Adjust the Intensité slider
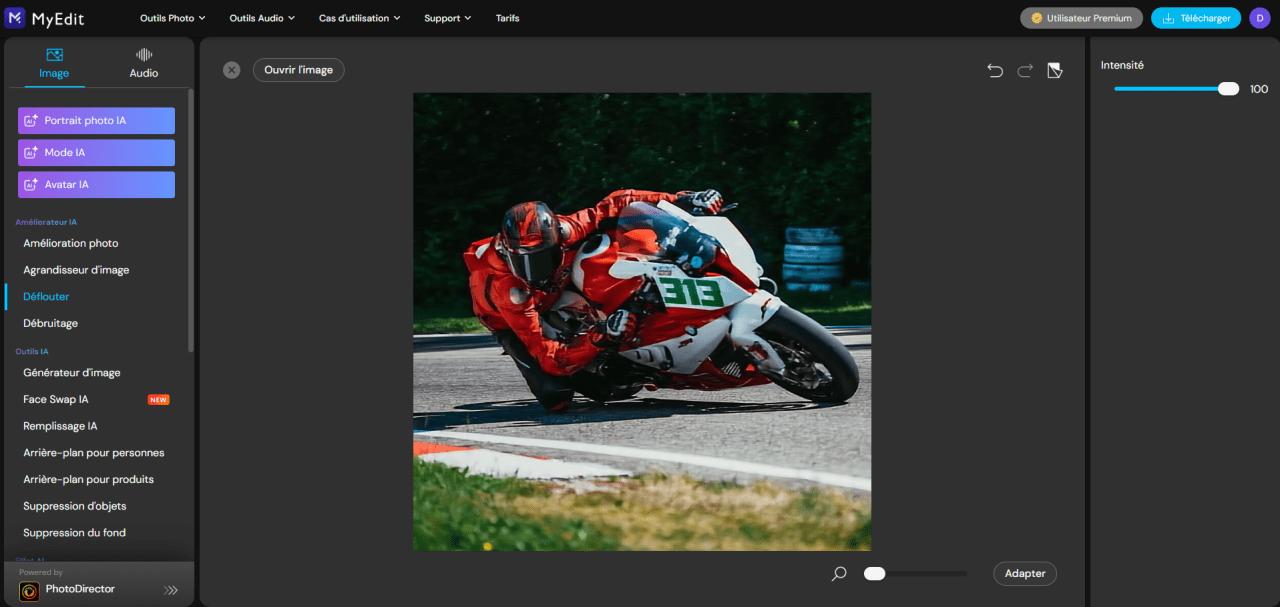Viewport: 1280px width, 607px height. point(1228,88)
